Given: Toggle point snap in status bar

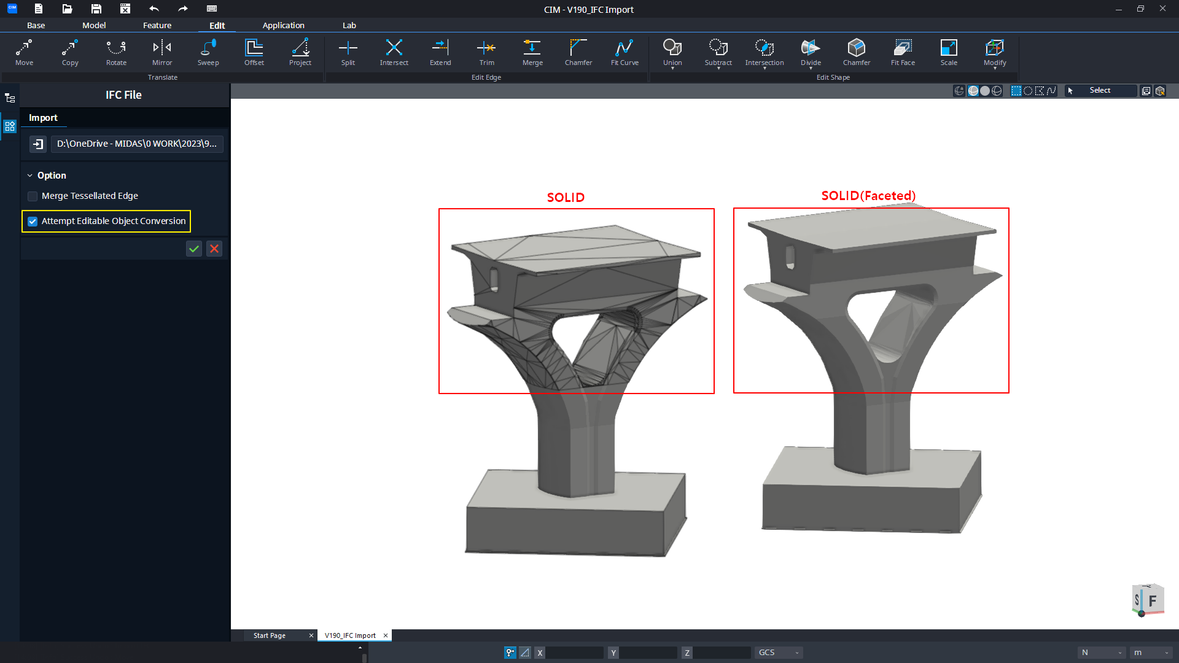Looking at the screenshot, I should [510, 652].
